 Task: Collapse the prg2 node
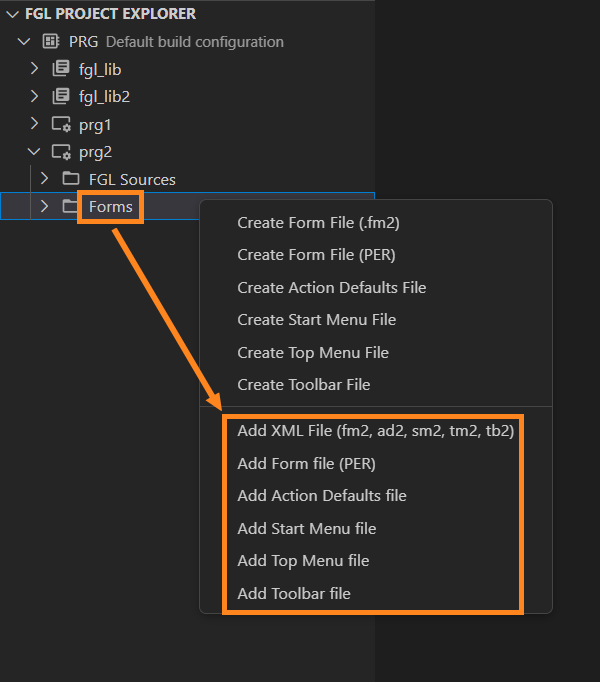click(x=34, y=152)
